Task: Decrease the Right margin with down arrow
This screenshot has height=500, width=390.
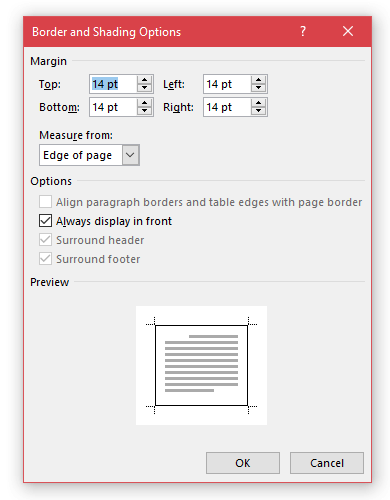Action: (x=258, y=111)
